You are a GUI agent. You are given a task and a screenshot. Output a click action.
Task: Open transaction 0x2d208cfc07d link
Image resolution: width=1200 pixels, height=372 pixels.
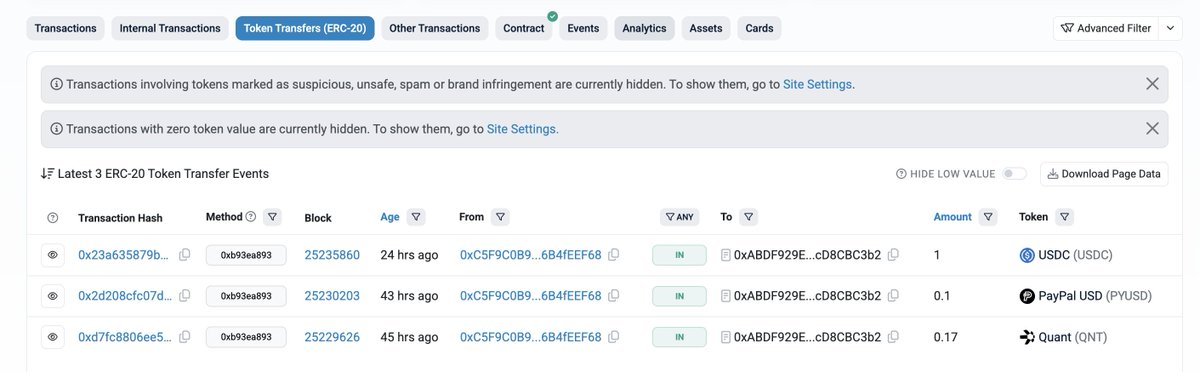125,296
